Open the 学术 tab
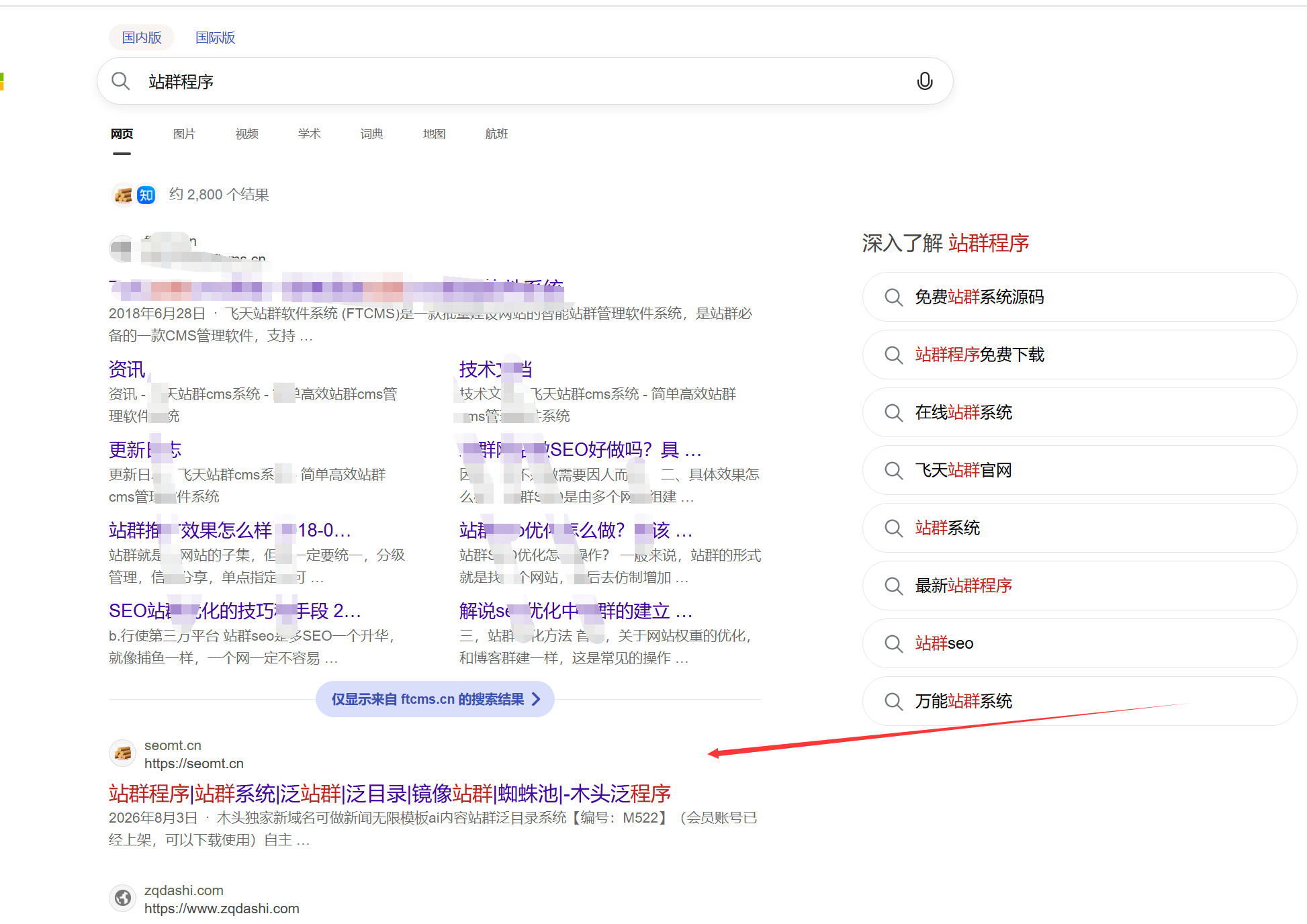The width and height of the screenshot is (1307, 924). 309,134
